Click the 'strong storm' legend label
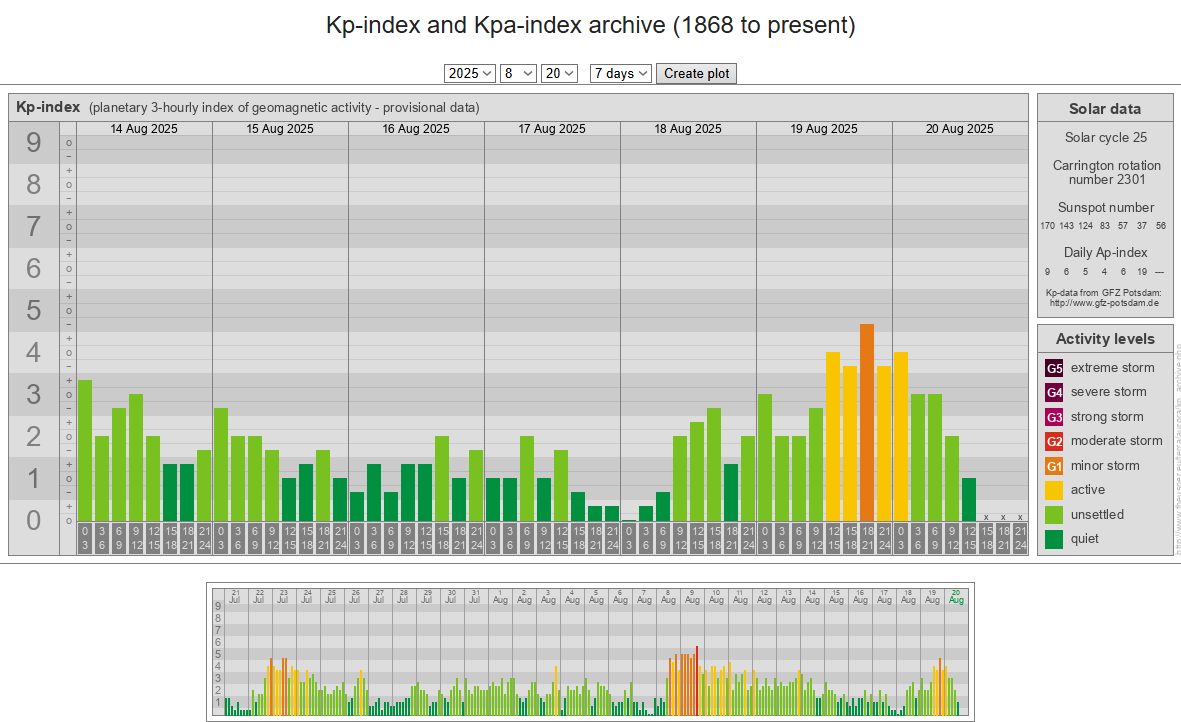 pos(1107,416)
